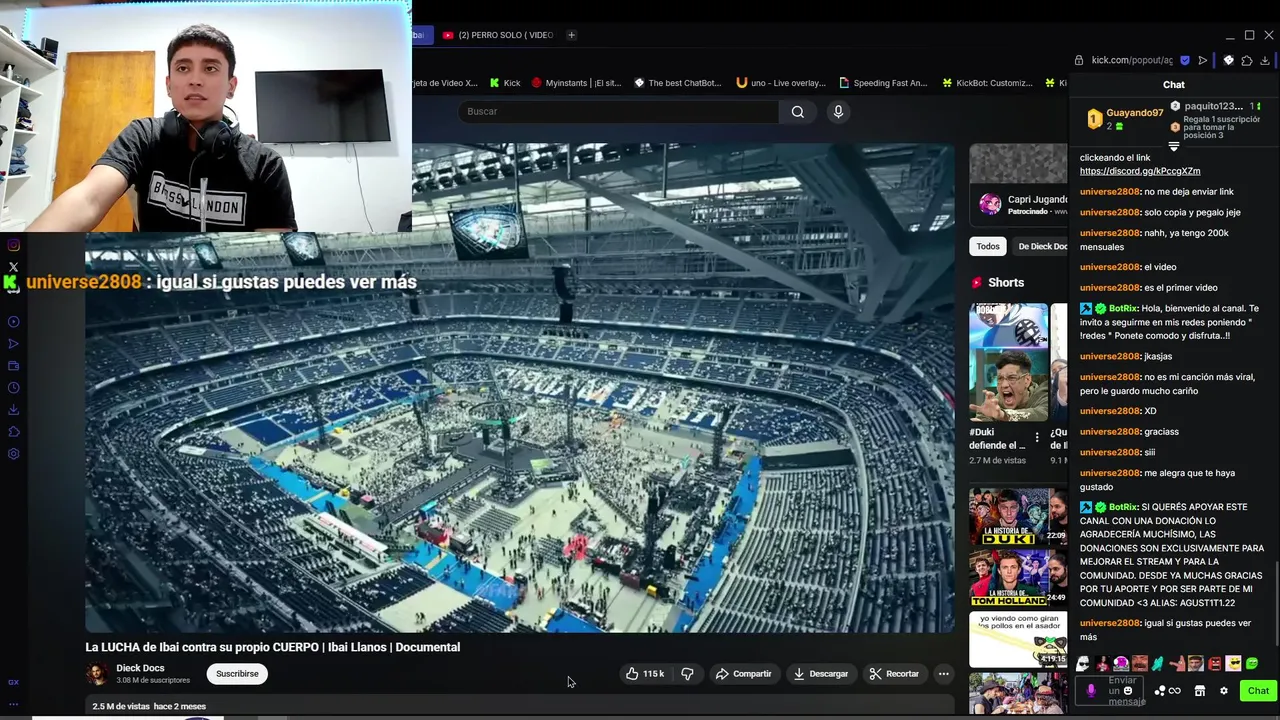Image resolution: width=1280 pixels, height=720 pixels.
Task: Activate YouTube voice search microphone
Action: [x=838, y=111]
